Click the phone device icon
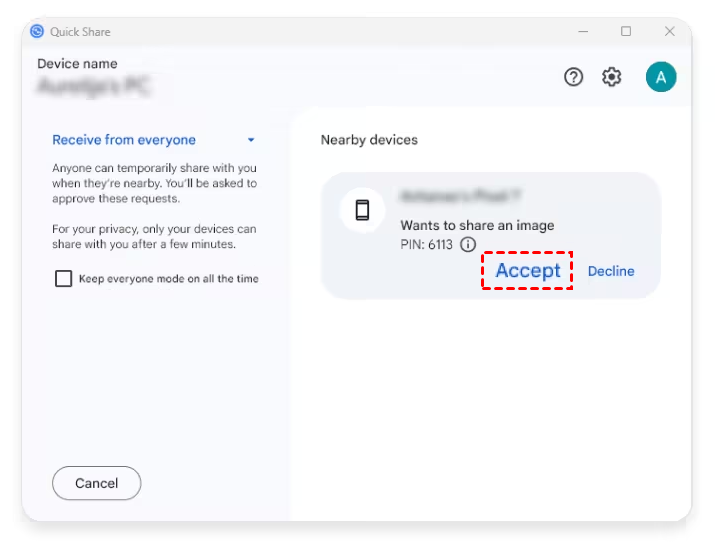Screen dimensions: 715x544 [363, 210]
